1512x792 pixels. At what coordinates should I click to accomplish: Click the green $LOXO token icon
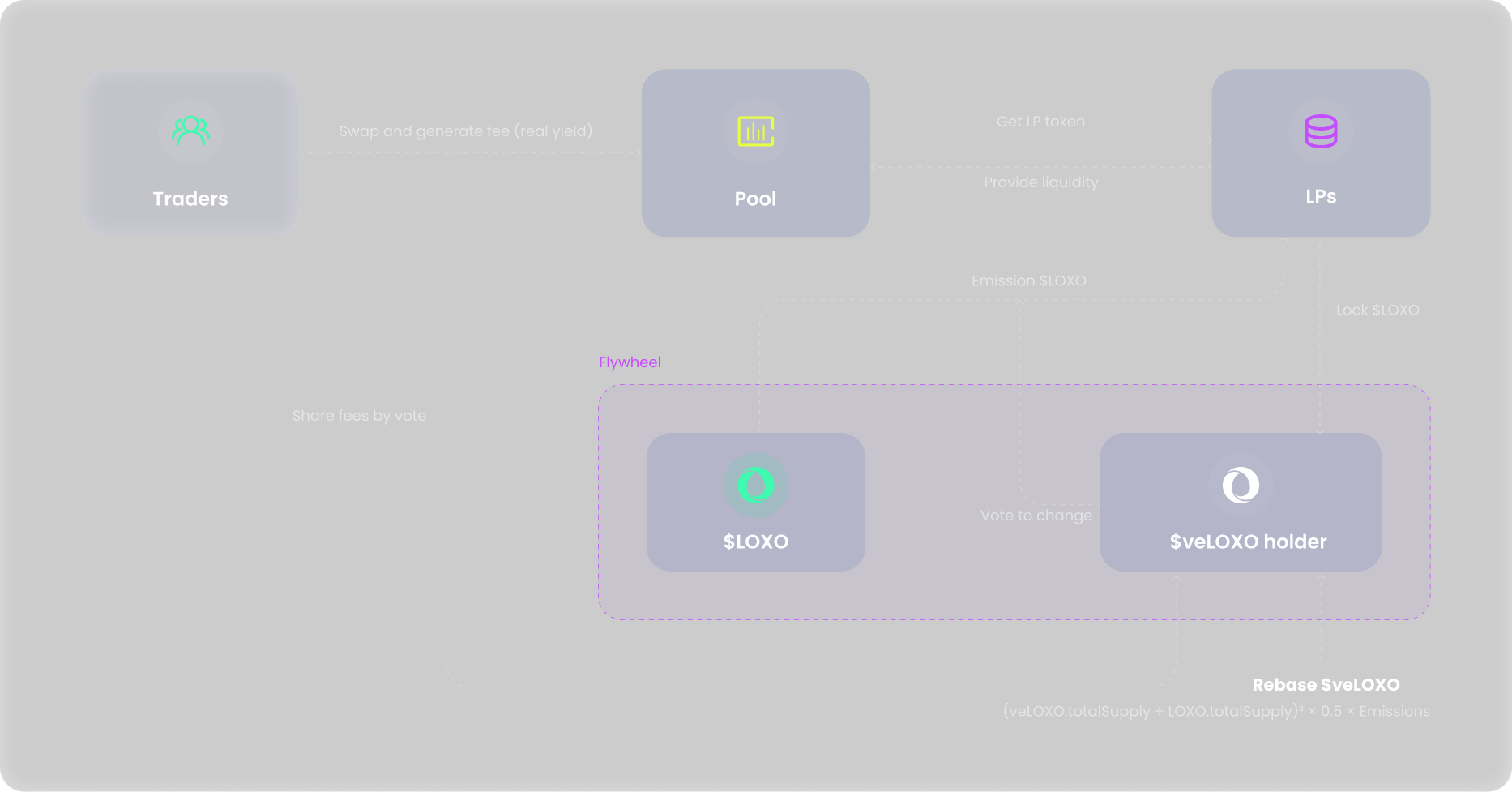point(756,486)
